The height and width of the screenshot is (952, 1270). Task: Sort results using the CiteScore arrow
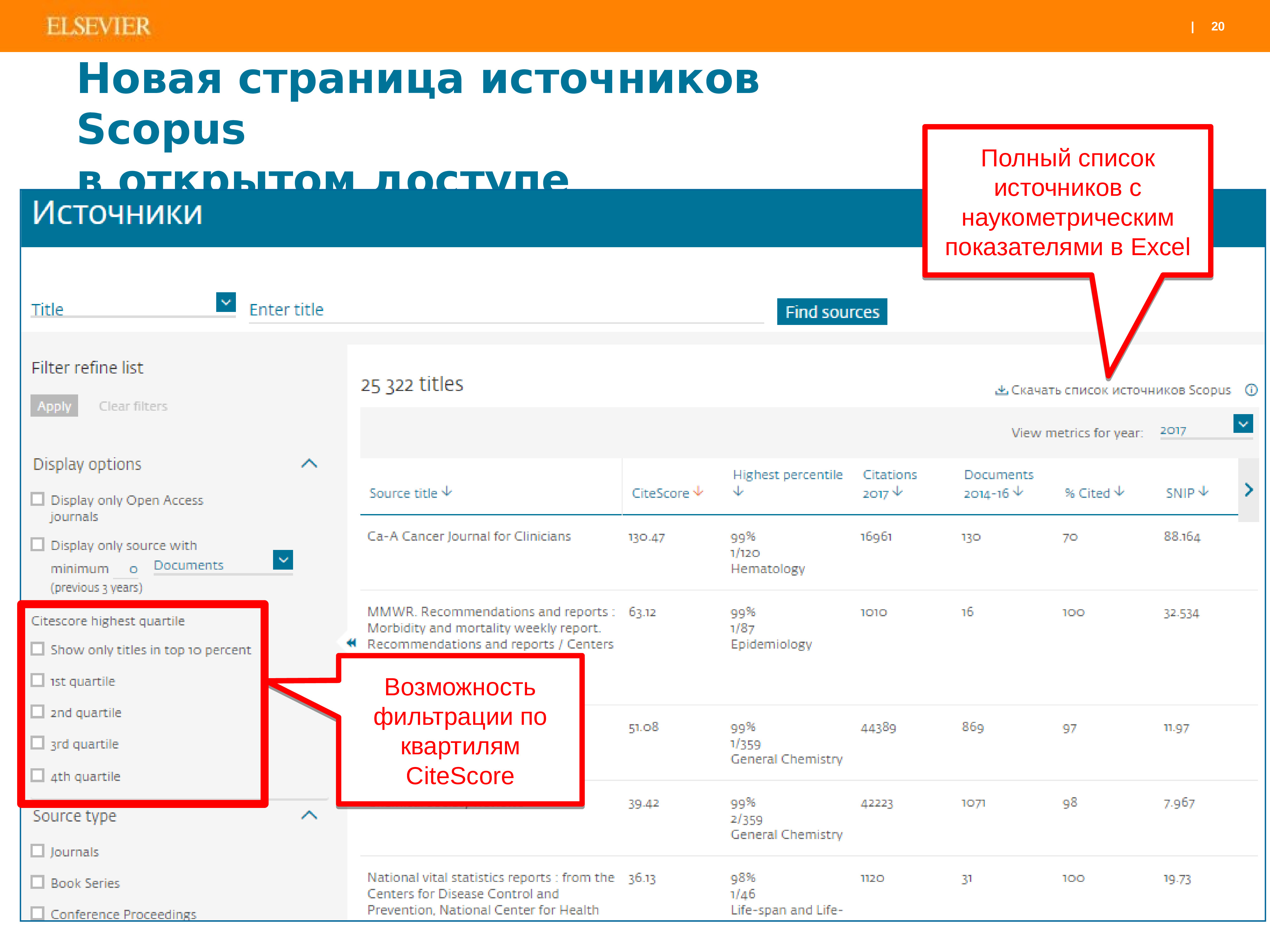click(x=698, y=491)
